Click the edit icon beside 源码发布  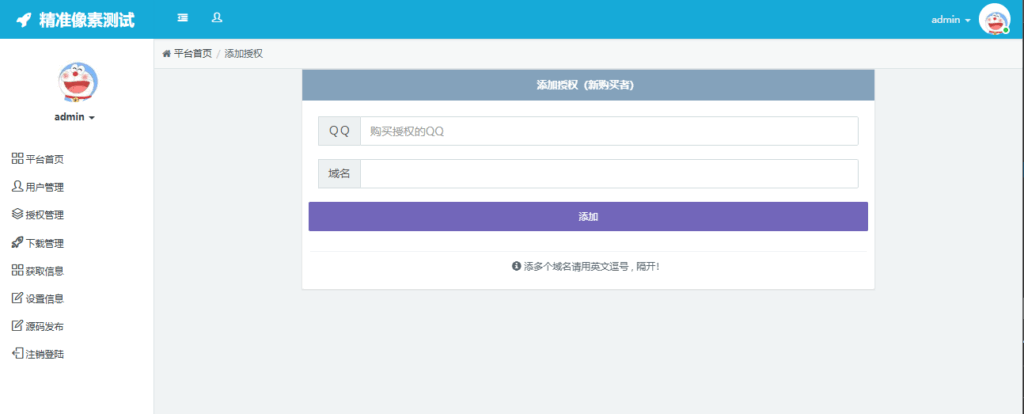[18, 326]
